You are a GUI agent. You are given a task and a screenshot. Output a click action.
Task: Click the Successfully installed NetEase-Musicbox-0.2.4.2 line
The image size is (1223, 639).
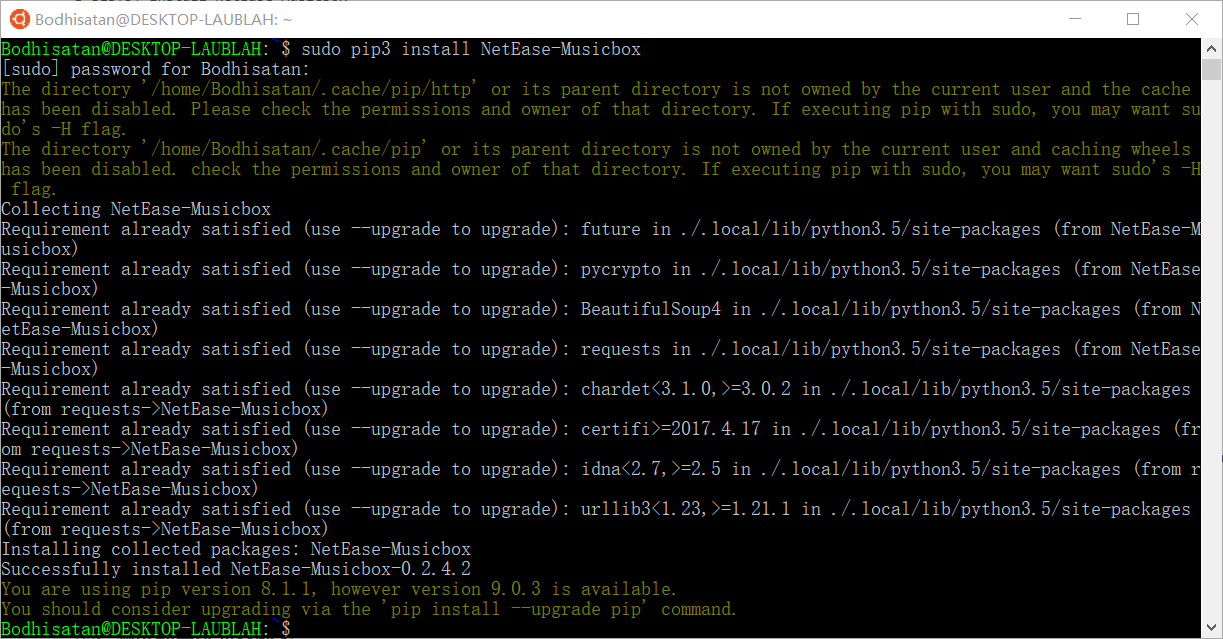pos(236,568)
